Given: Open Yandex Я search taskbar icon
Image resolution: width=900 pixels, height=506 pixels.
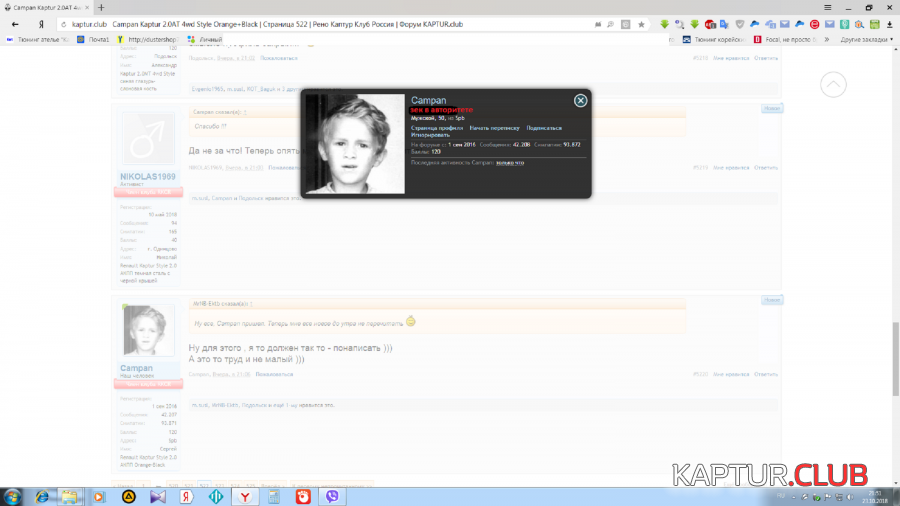Looking at the screenshot, I should coord(187,497).
